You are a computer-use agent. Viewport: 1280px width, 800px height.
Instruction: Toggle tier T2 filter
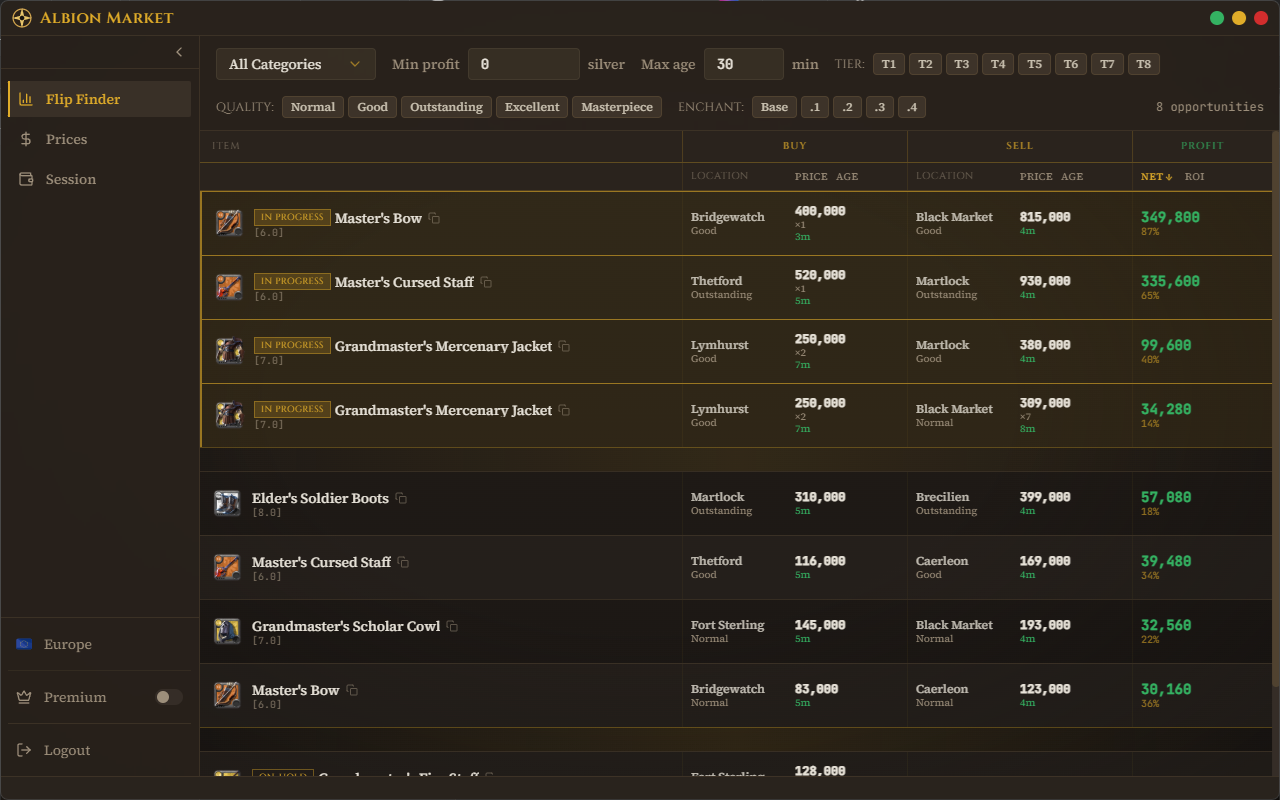pyautogui.click(x=925, y=64)
